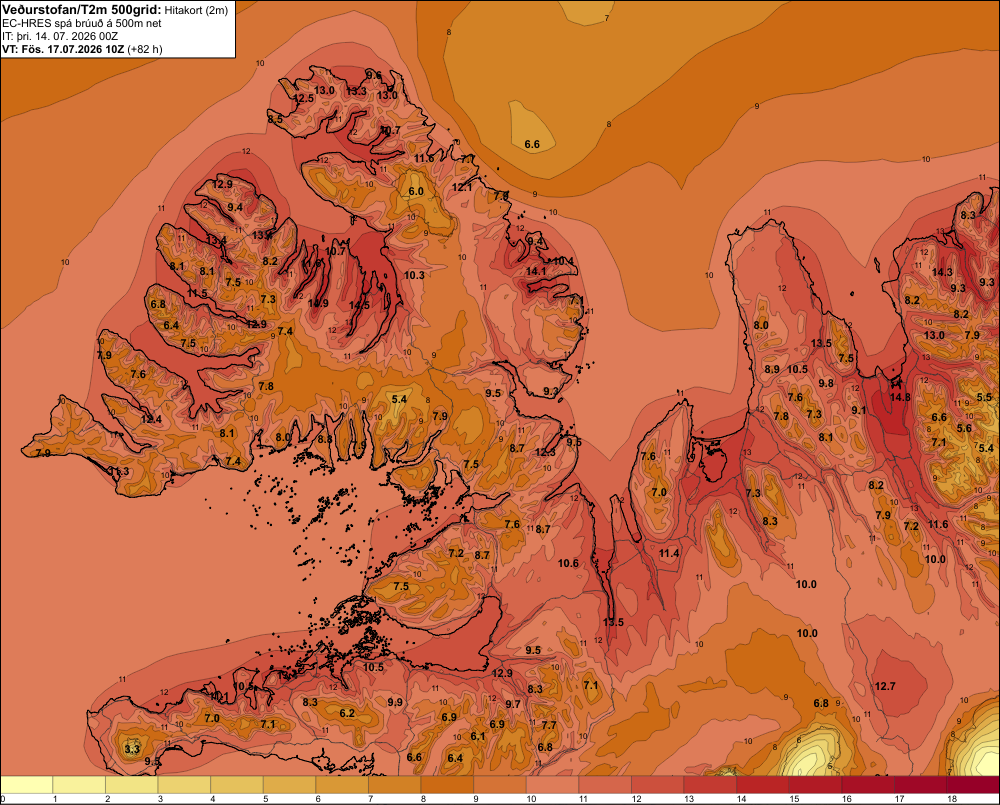Click the 11.4 temperature label

tap(669, 553)
